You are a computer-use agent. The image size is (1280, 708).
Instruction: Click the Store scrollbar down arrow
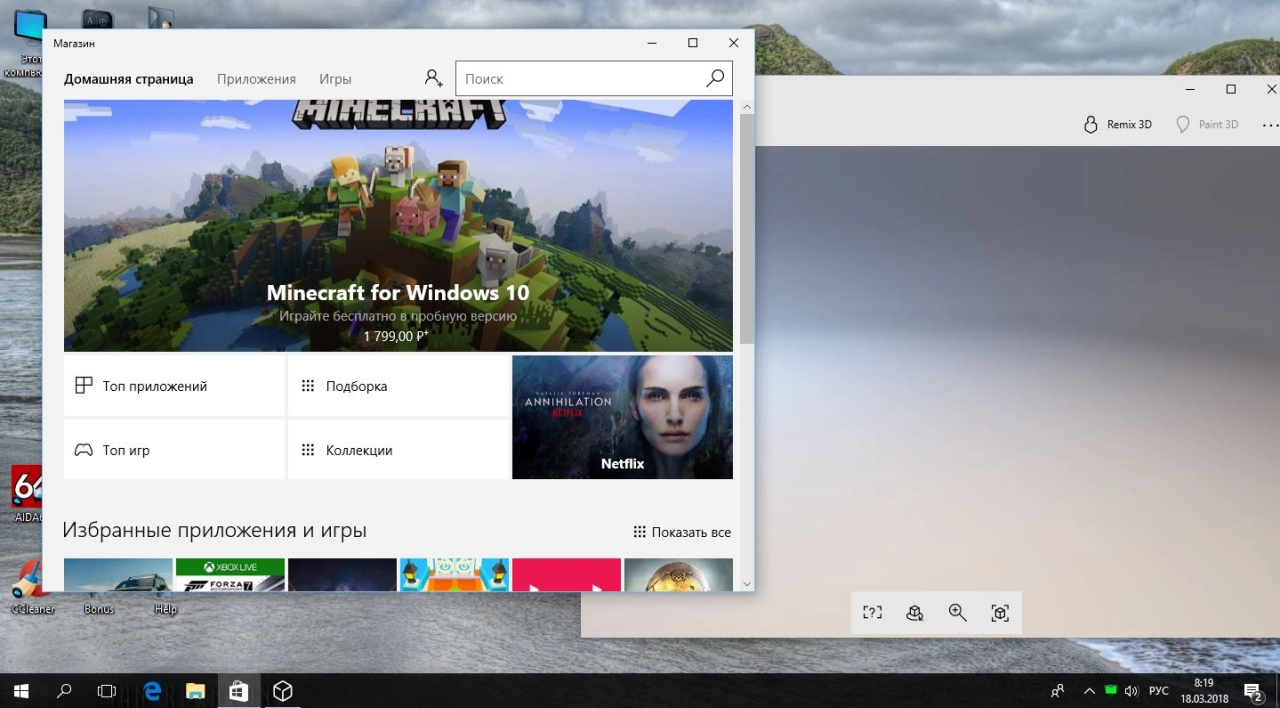[746, 582]
